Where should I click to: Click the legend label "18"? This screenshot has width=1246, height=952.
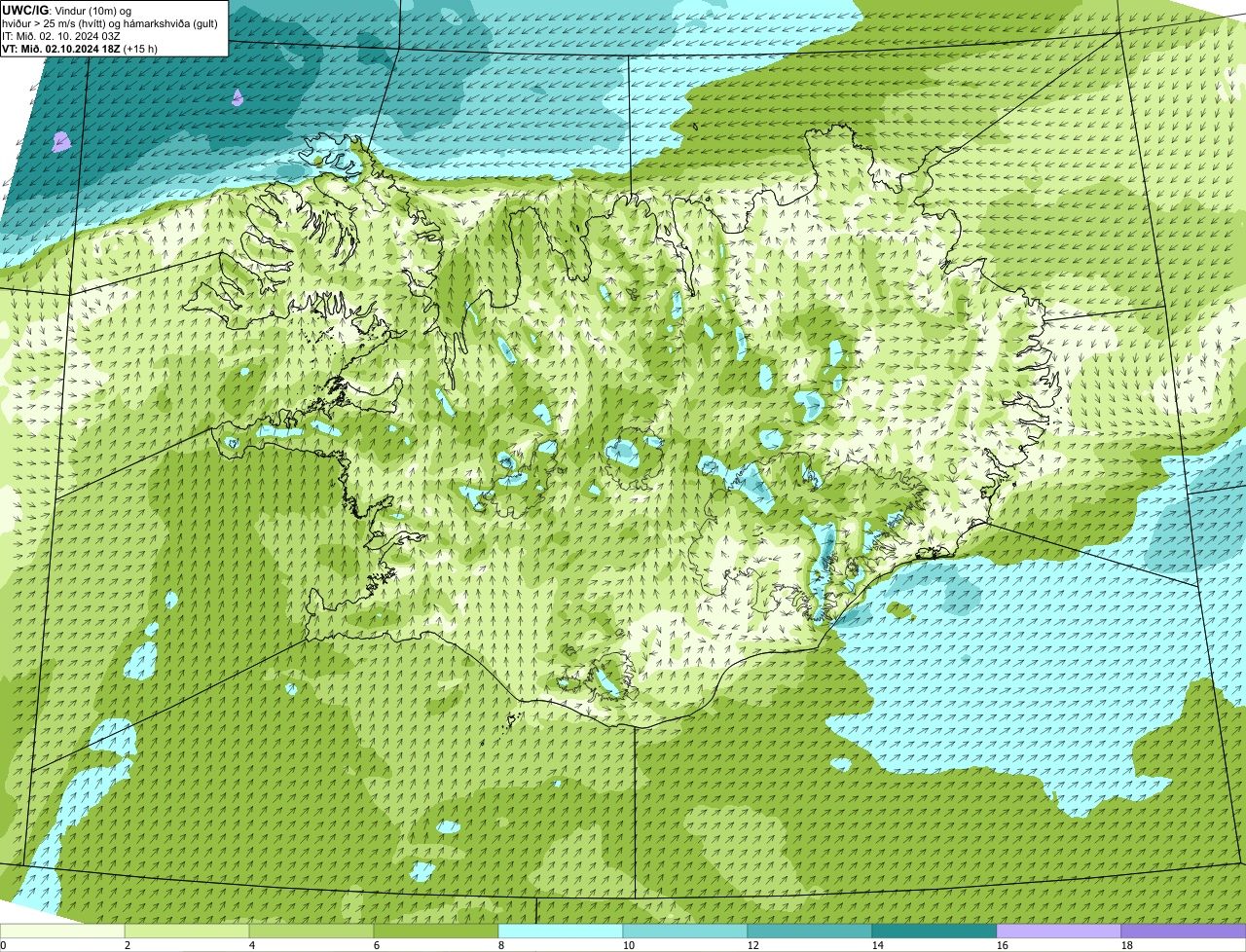pos(1127,945)
